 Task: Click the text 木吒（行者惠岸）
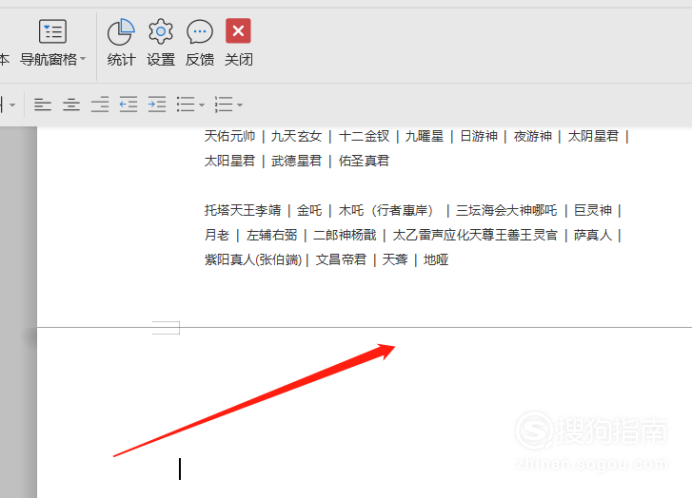(387, 210)
